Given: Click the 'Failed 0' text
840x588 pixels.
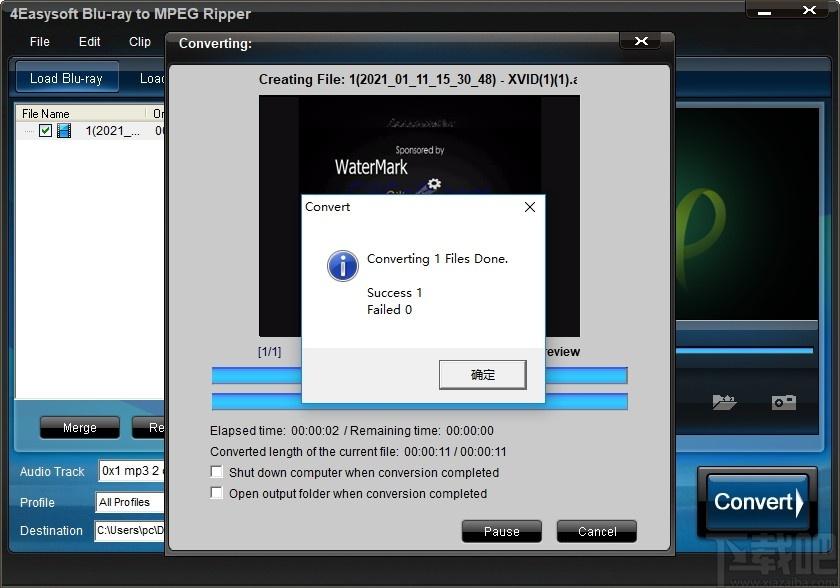Looking at the screenshot, I should [x=389, y=310].
